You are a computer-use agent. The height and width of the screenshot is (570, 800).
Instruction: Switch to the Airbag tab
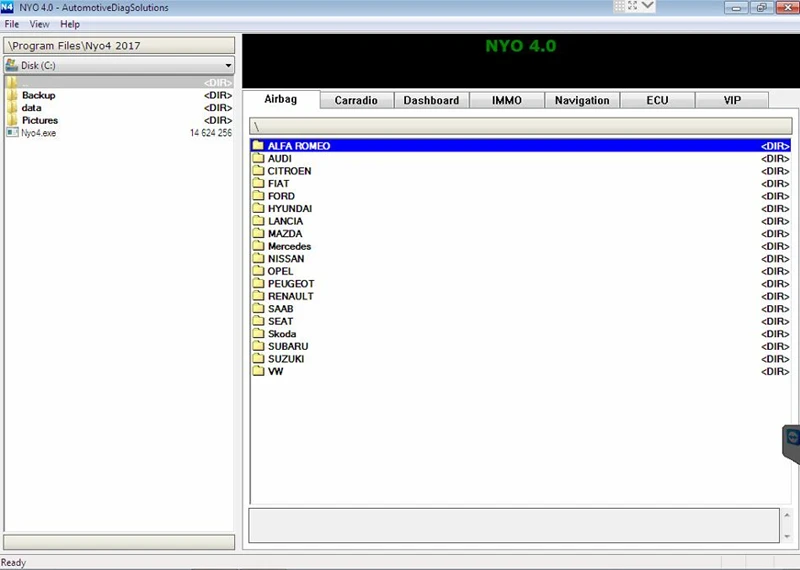click(281, 100)
